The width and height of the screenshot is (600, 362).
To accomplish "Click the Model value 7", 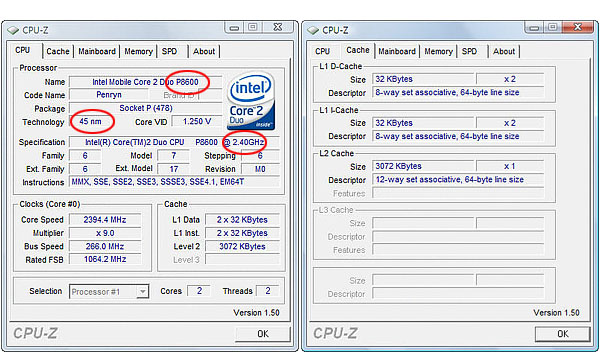I will point(174,156).
